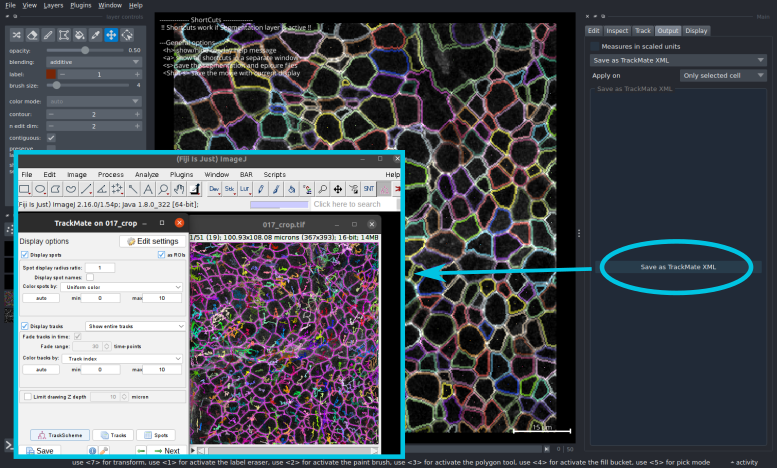
Task: Click the ImageJ search field
Action: tap(346, 204)
